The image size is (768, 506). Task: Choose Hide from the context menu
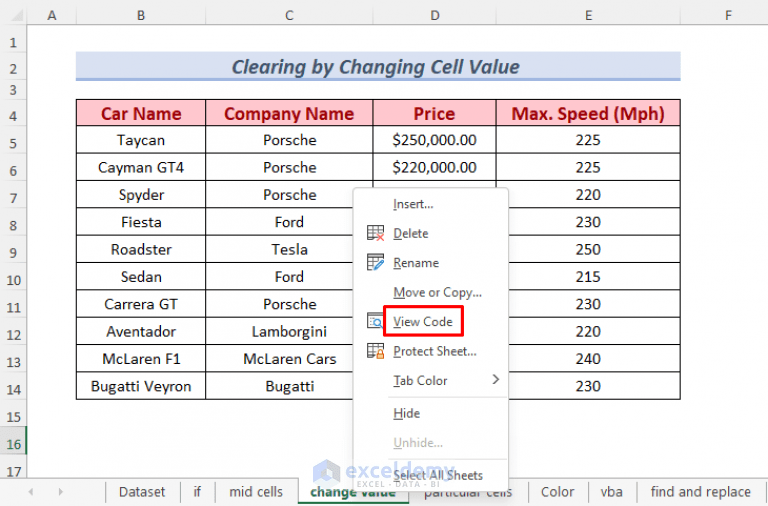[x=431, y=413]
